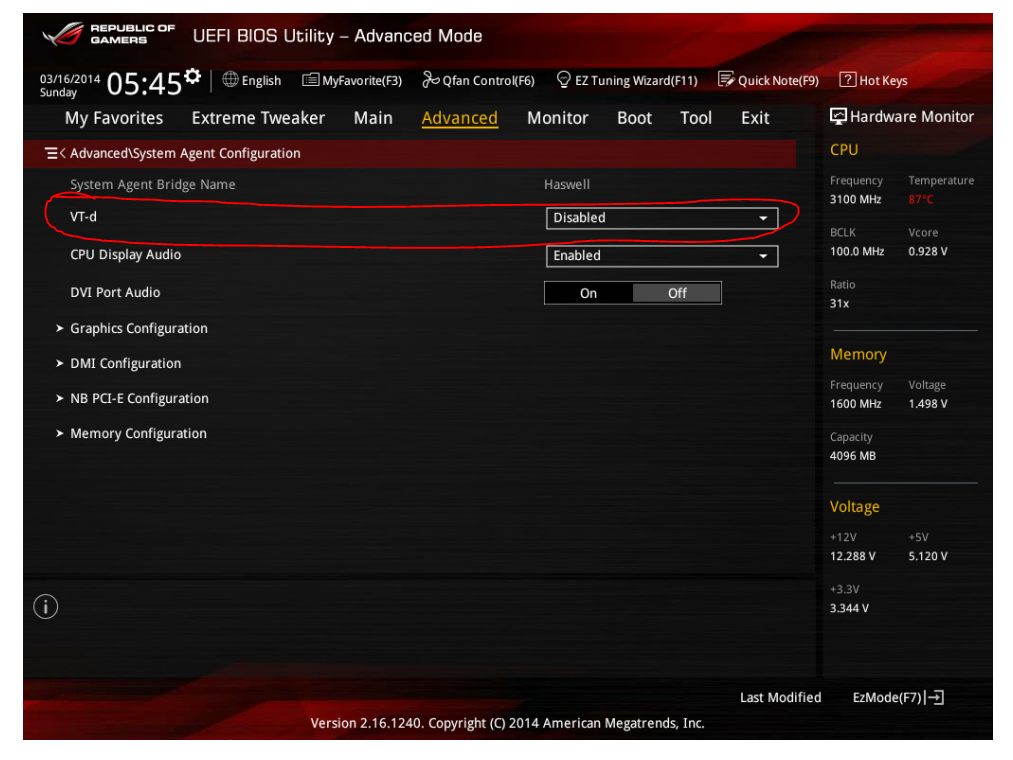Show Hot Keys help icon

pos(847,80)
